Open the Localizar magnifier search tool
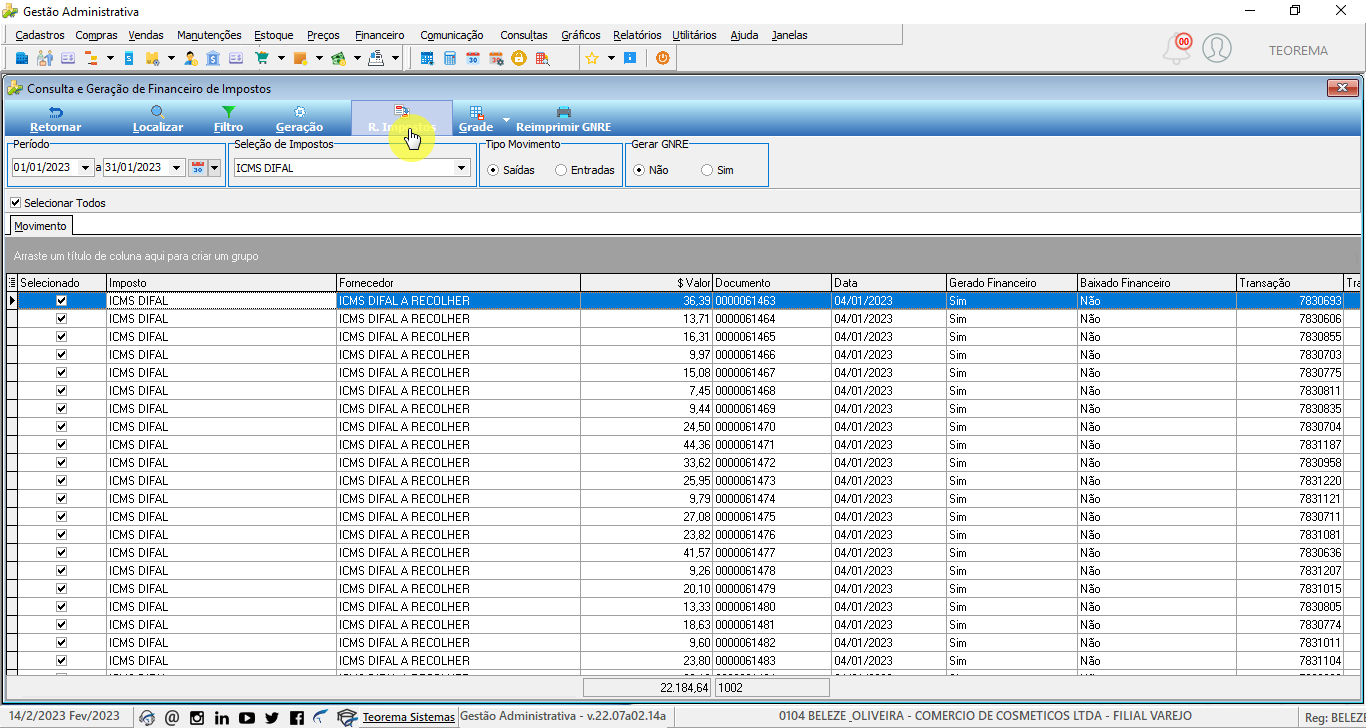Screen dimensions: 1366x728 (158, 112)
